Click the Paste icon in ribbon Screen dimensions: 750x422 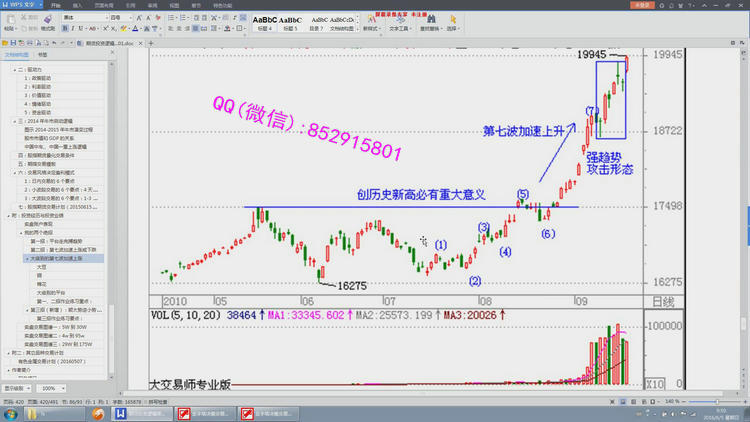(9, 21)
